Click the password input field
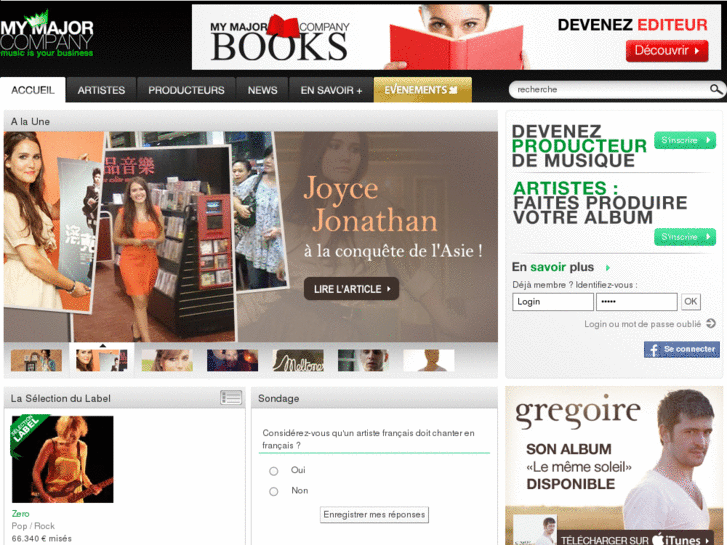 (x=637, y=301)
